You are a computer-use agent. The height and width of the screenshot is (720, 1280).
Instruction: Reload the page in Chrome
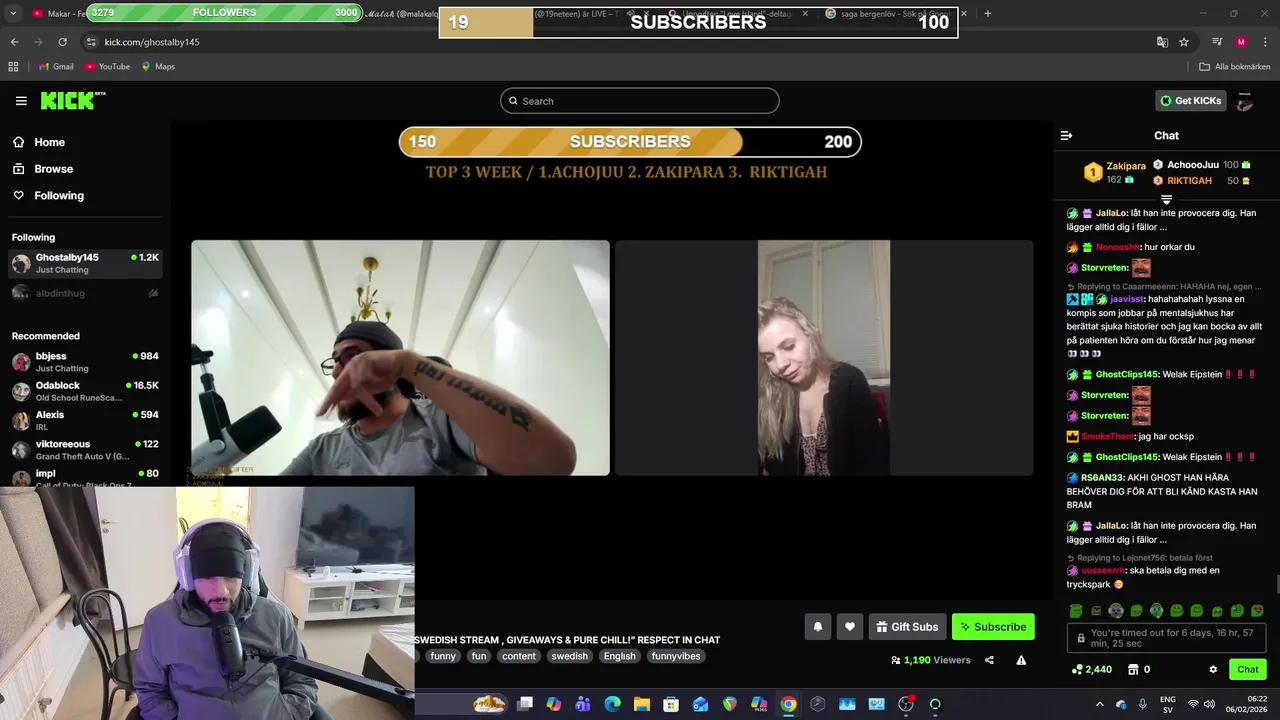62,42
